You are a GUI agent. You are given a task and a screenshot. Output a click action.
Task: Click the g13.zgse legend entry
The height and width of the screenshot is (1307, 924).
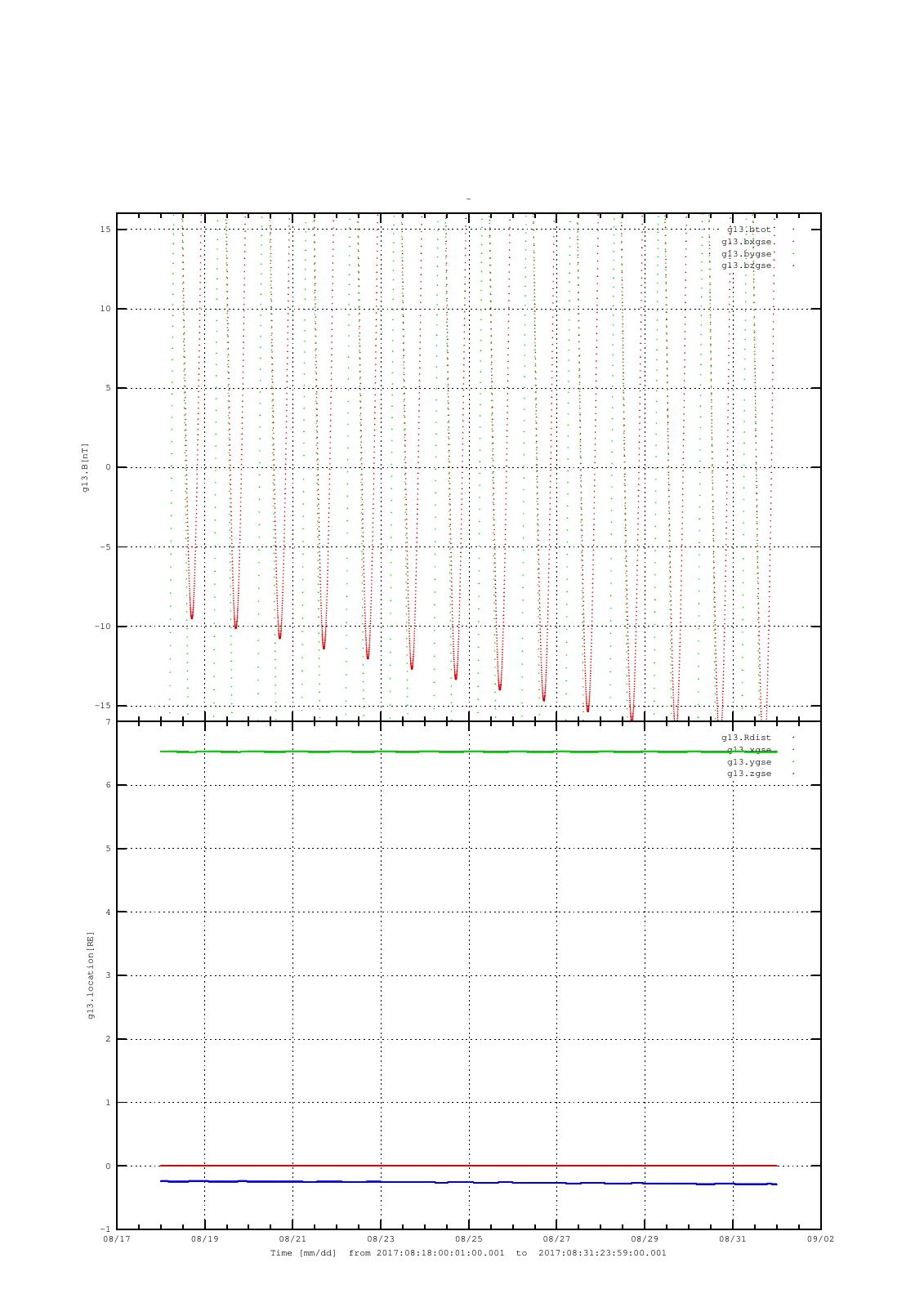749,774
